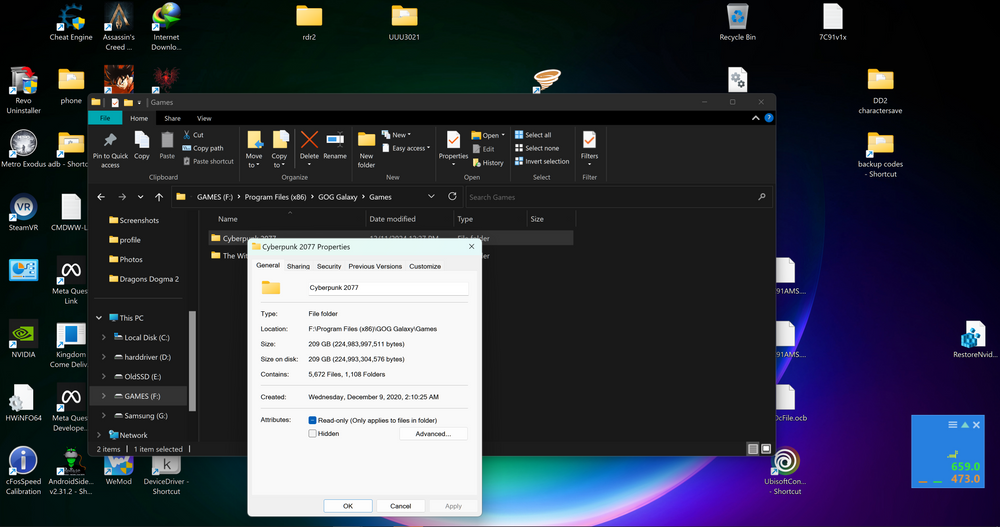Open Filters ribbon button
Viewport: 1000px width, 527px height.
tap(589, 149)
